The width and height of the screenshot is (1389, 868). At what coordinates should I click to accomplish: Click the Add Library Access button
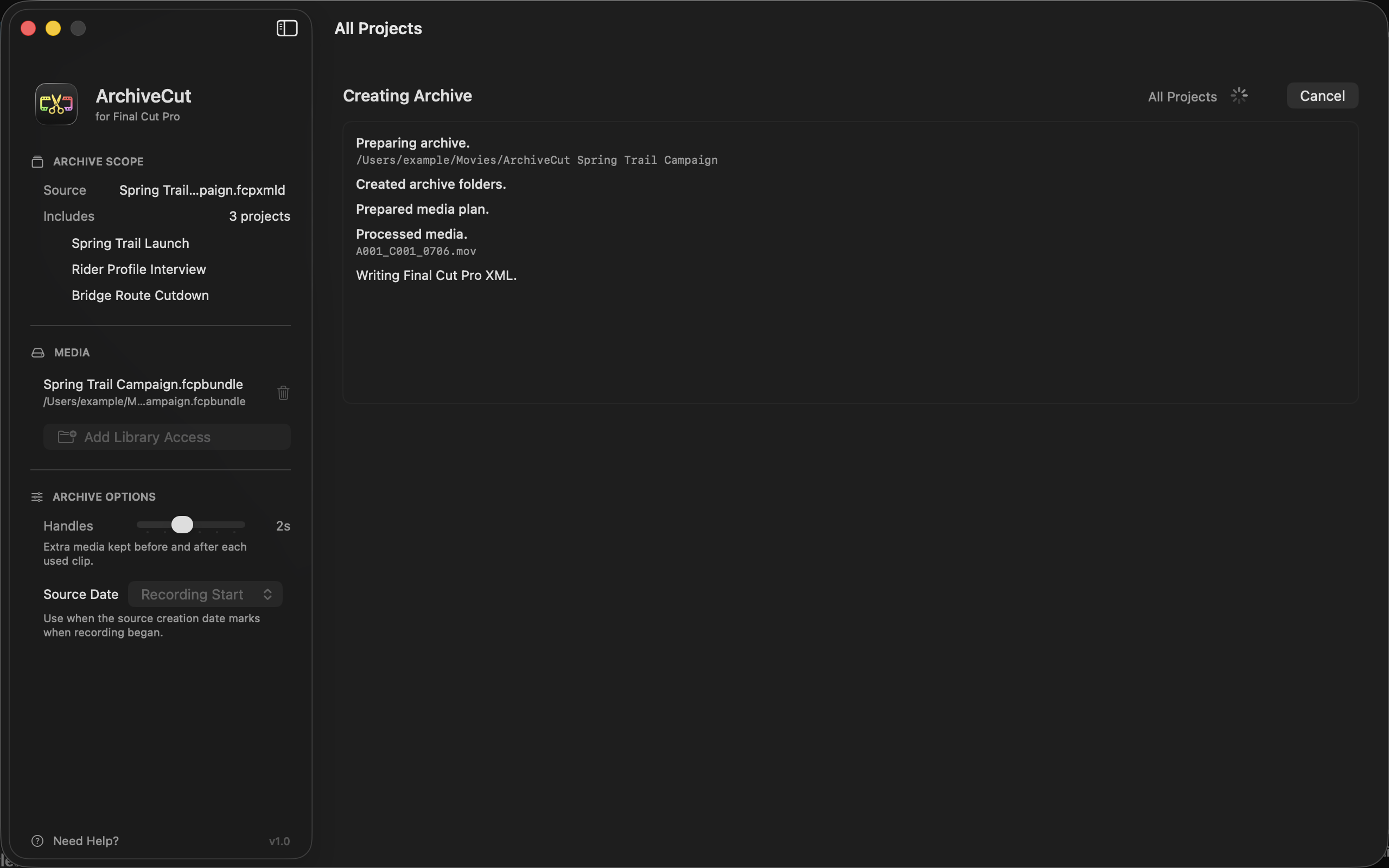coord(167,437)
